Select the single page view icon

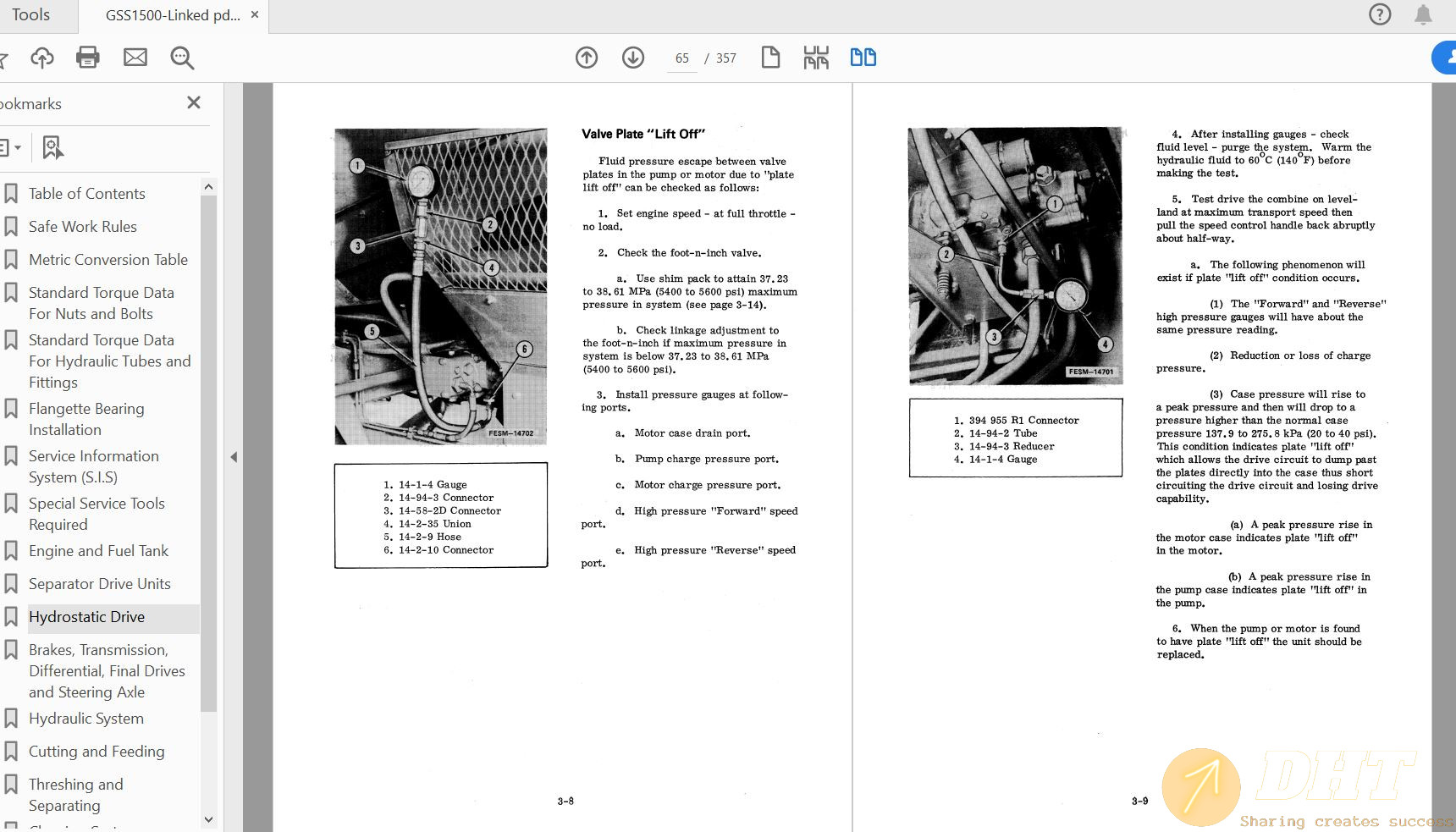(x=770, y=58)
